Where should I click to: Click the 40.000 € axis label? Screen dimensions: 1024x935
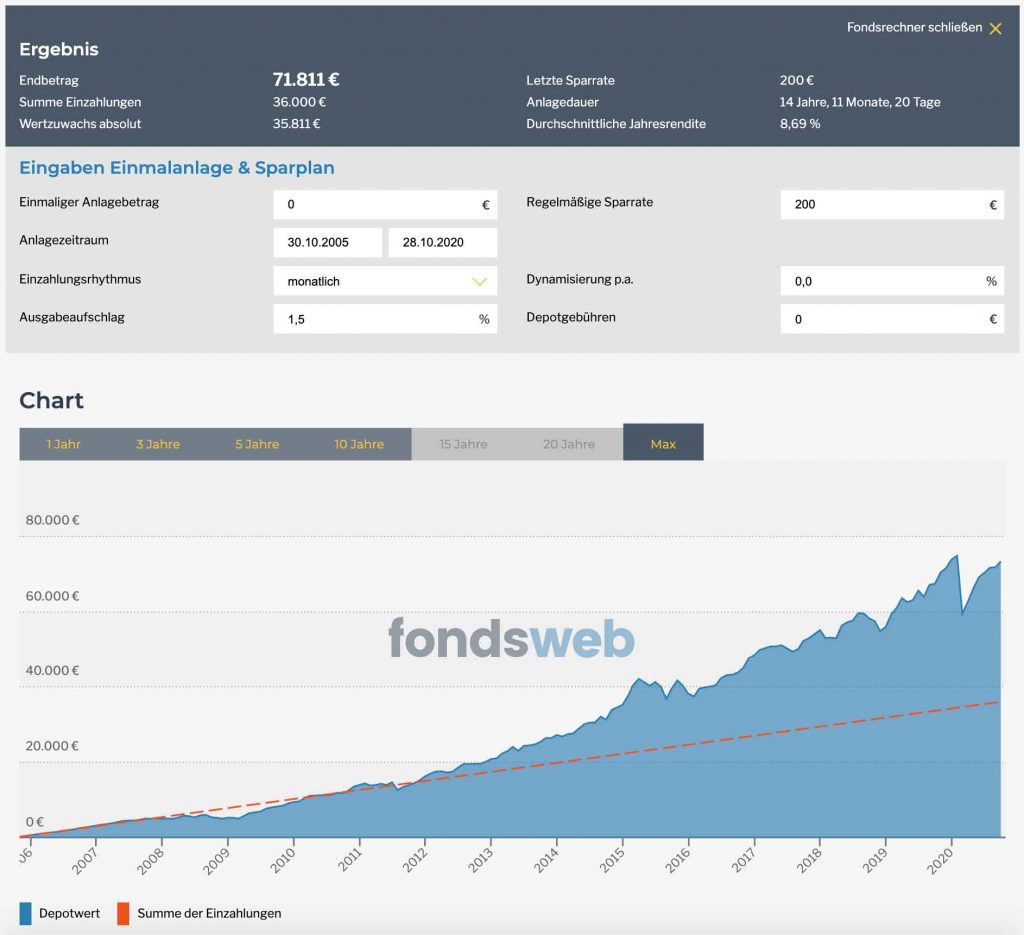click(52, 671)
